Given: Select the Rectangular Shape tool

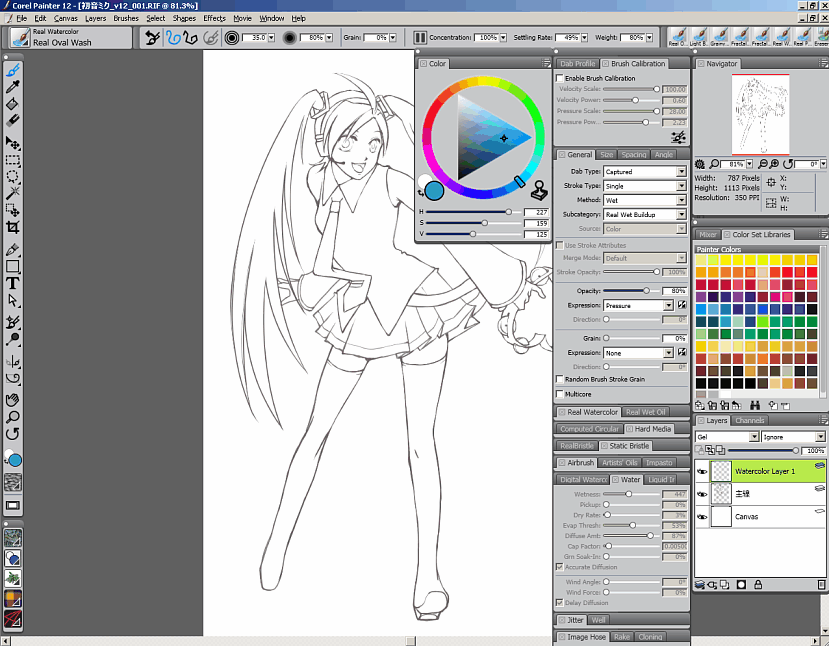Looking at the screenshot, I should click(13, 266).
